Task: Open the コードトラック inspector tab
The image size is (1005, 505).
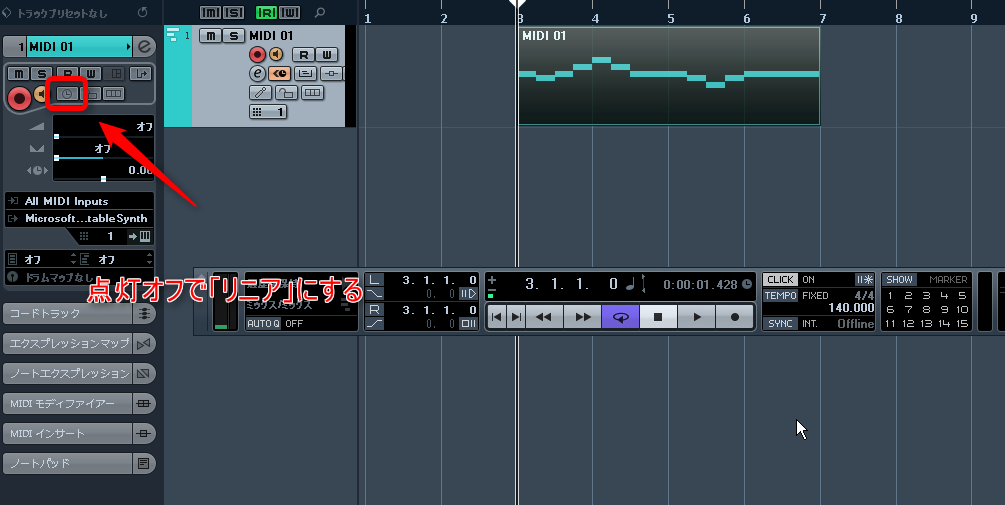Action: pos(68,313)
